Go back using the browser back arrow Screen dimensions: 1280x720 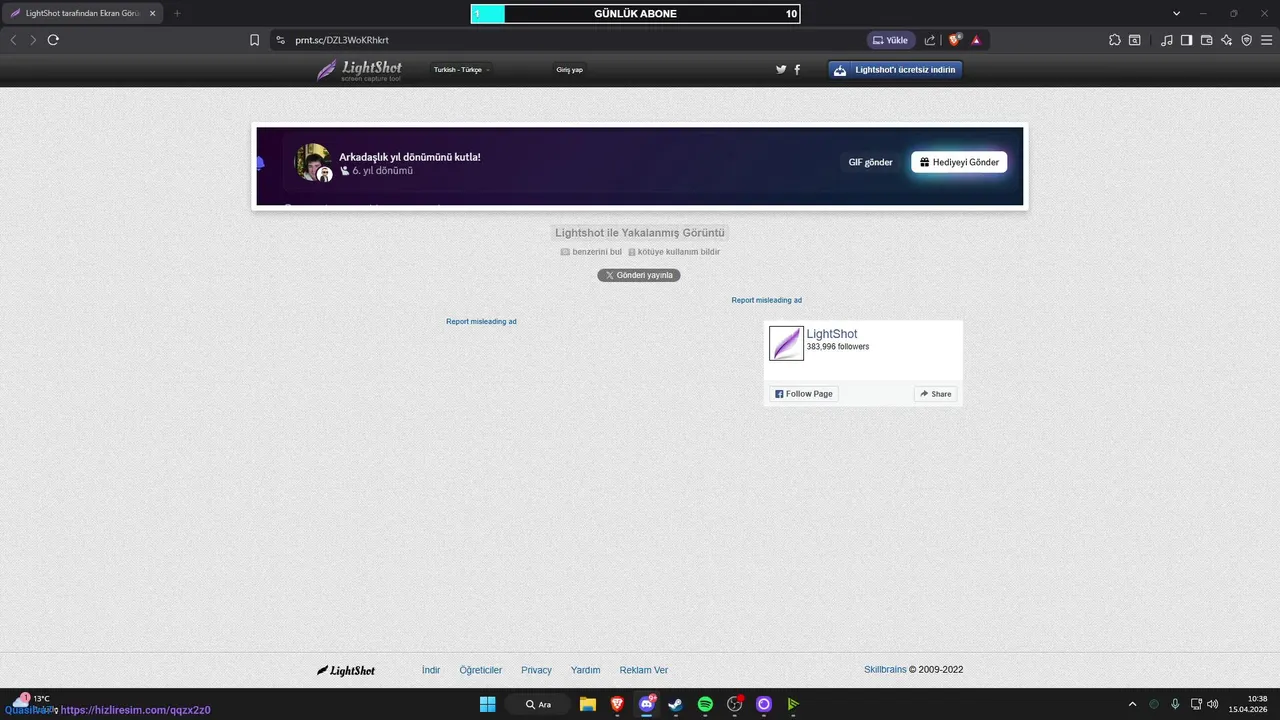click(13, 40)
